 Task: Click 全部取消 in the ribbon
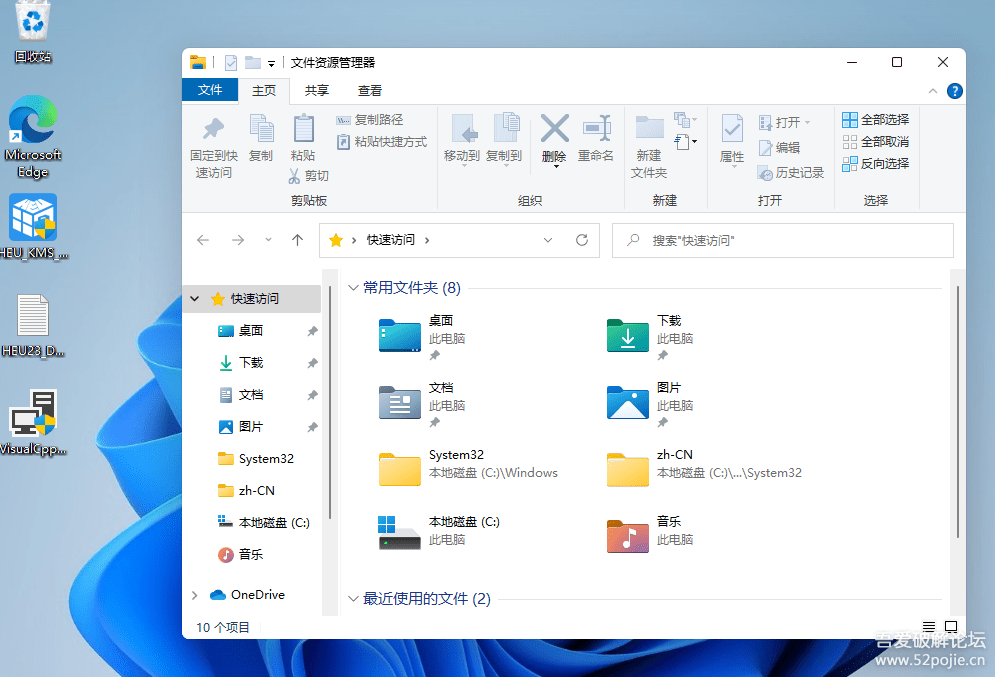876,141
